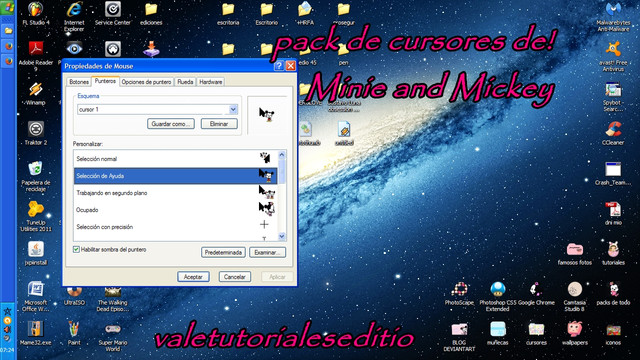The height and width of the screenshot is (360, 640).
Task: Open the Photoshop CS5 Extended shortcut
Action: pos(498,297)
